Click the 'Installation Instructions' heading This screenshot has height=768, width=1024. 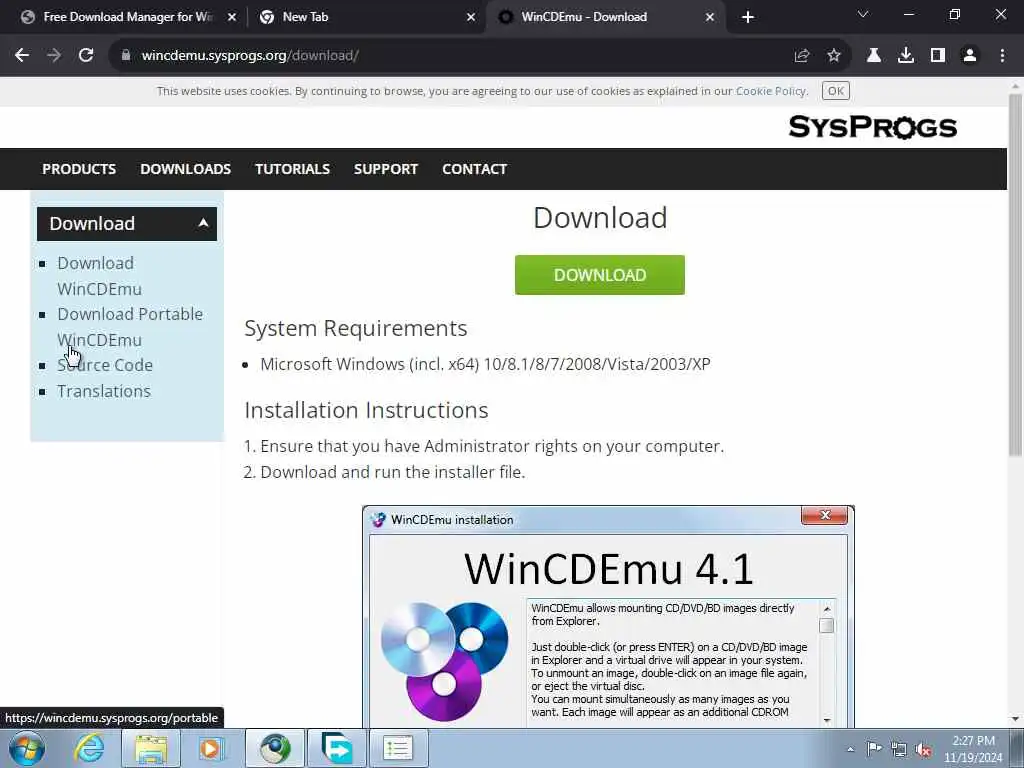(x=366, y=410)
